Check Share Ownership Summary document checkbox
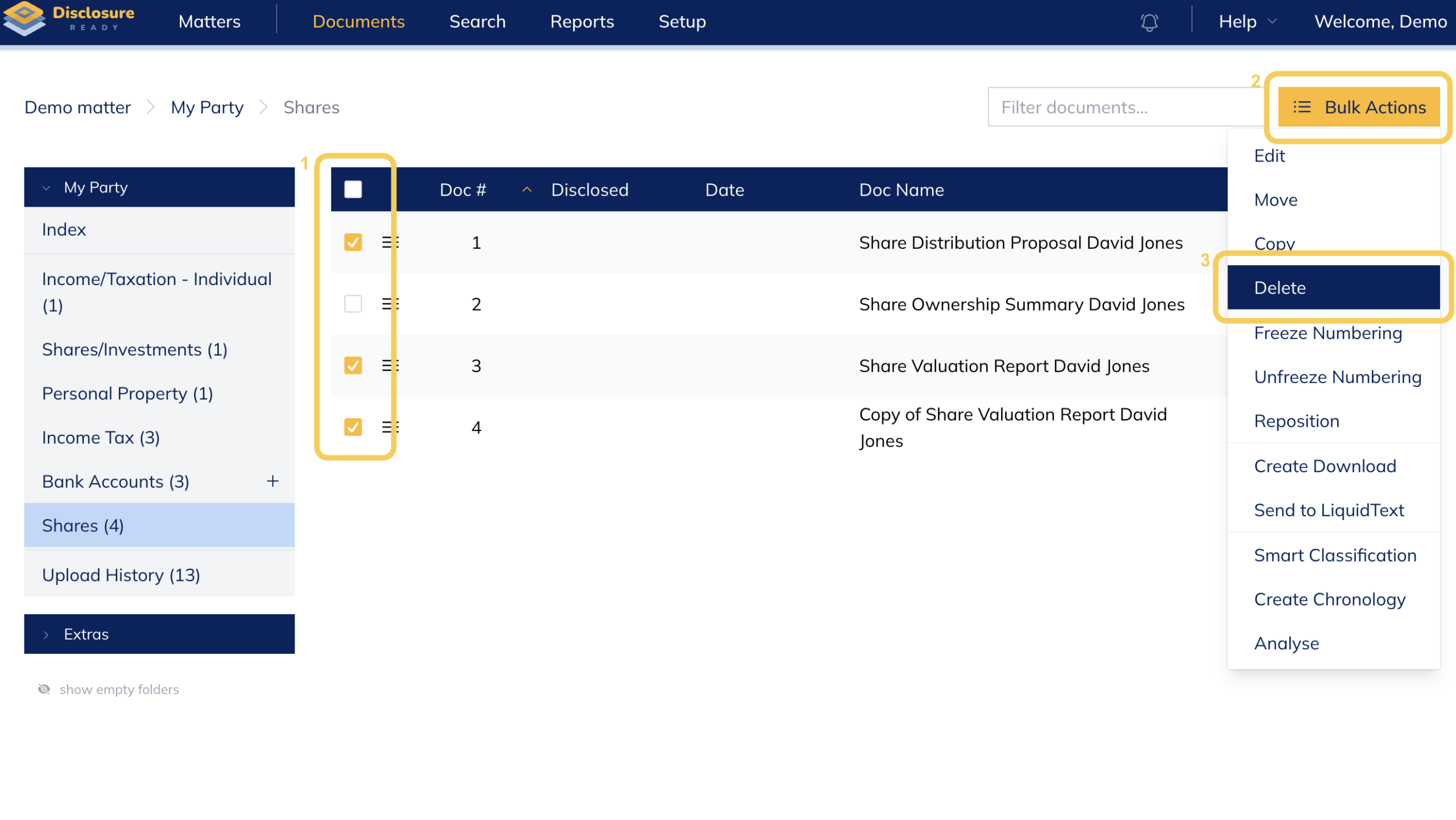The width and height of the screenshot is (1456, 820). [x=353, y=304]
